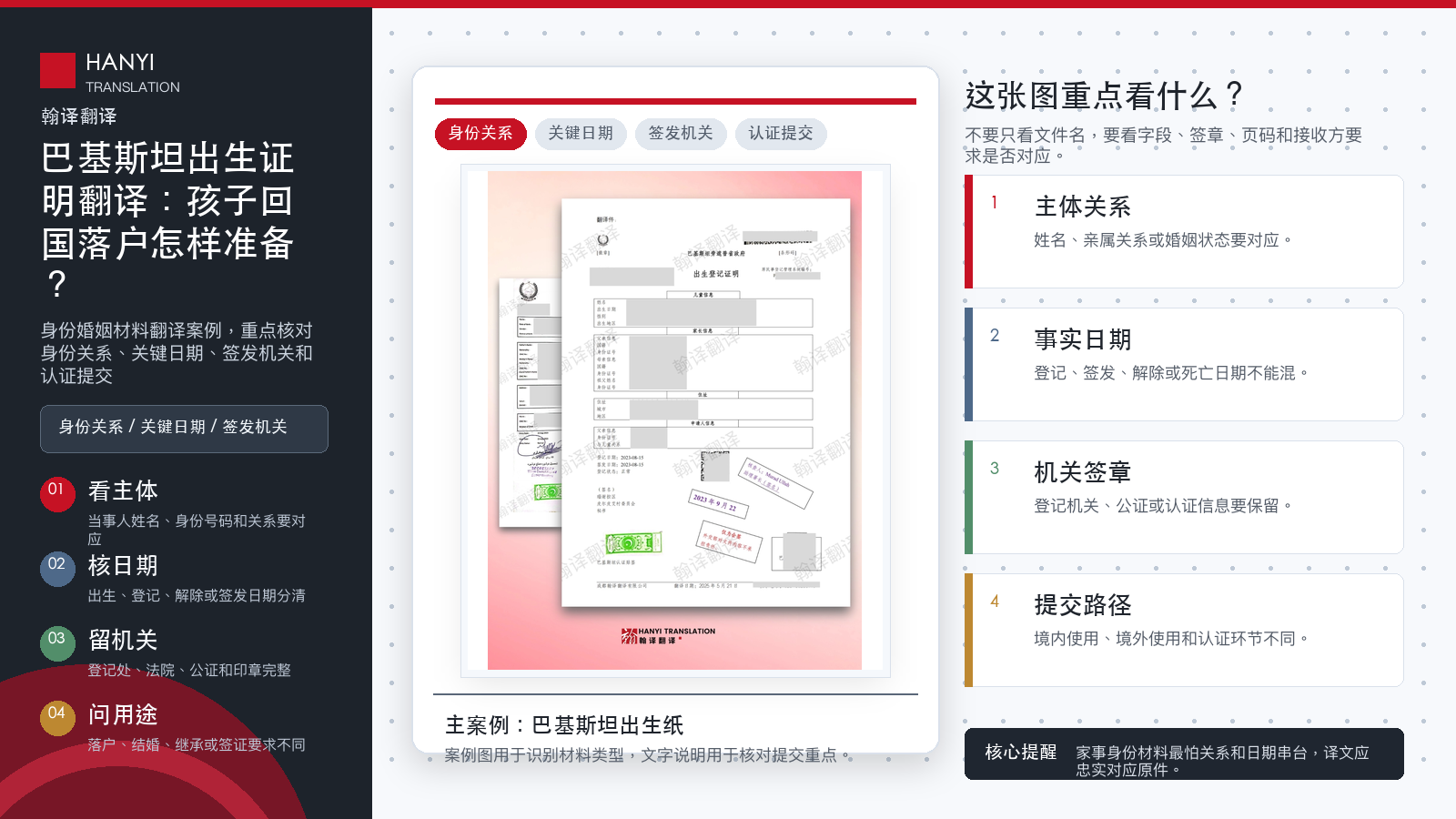Click the red 01 step badge
Screen dimensions: 1456x819
pyautogui.click(x=57, y=494)
